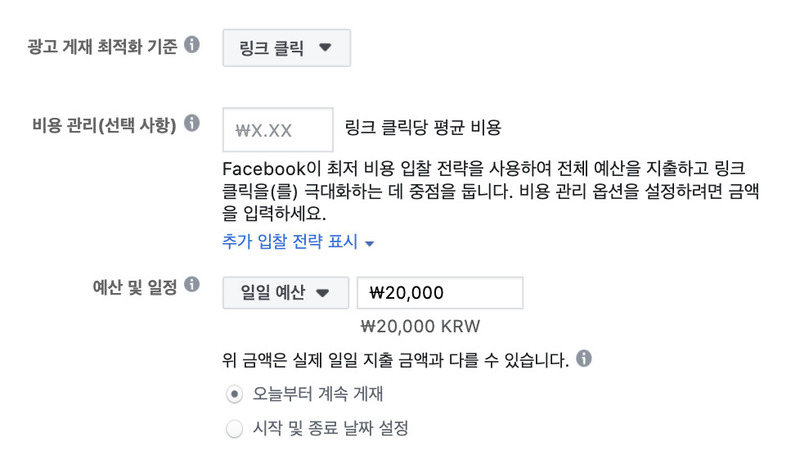
Task: Click the 예산 및 일정 label
Action: coord(135,287)
